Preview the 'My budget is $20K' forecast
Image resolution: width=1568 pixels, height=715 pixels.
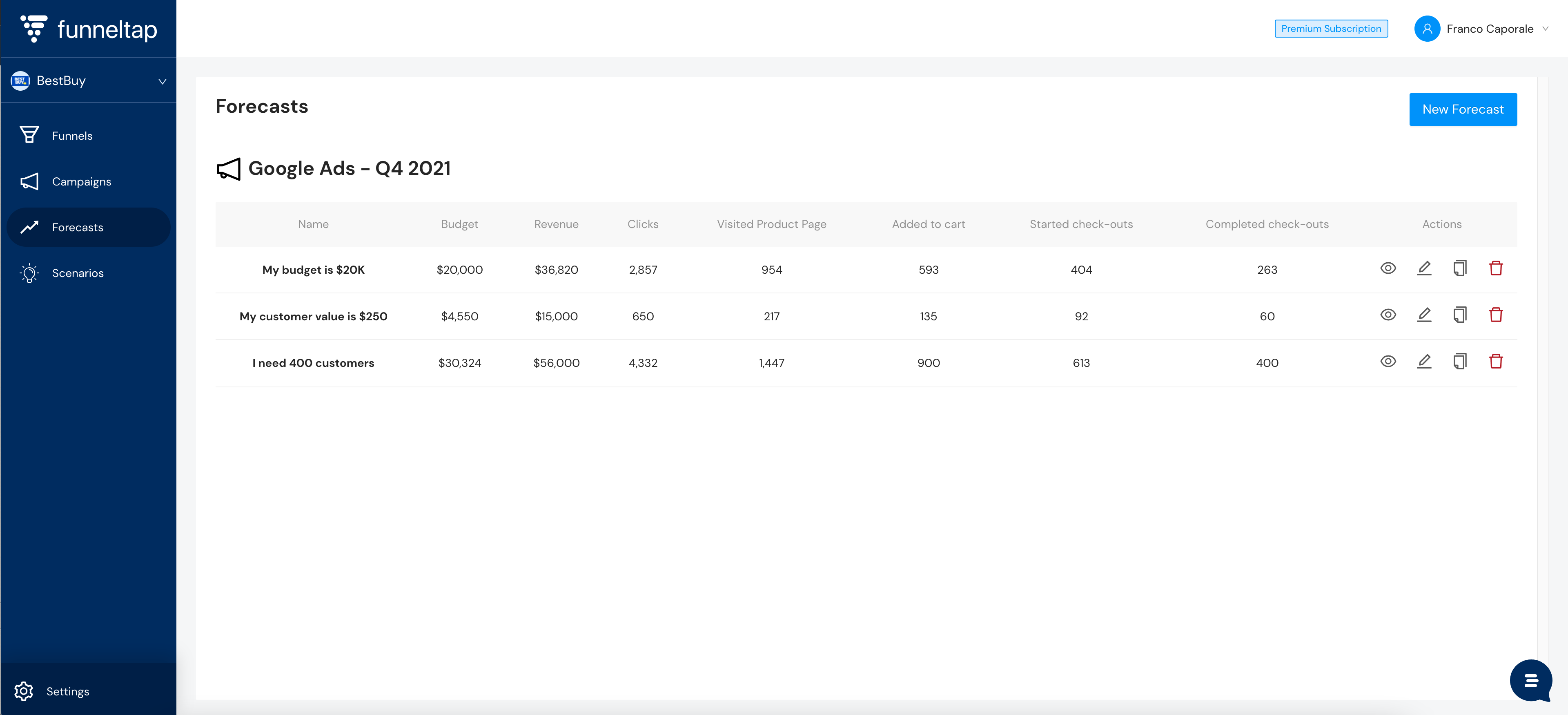point(1388,268)
